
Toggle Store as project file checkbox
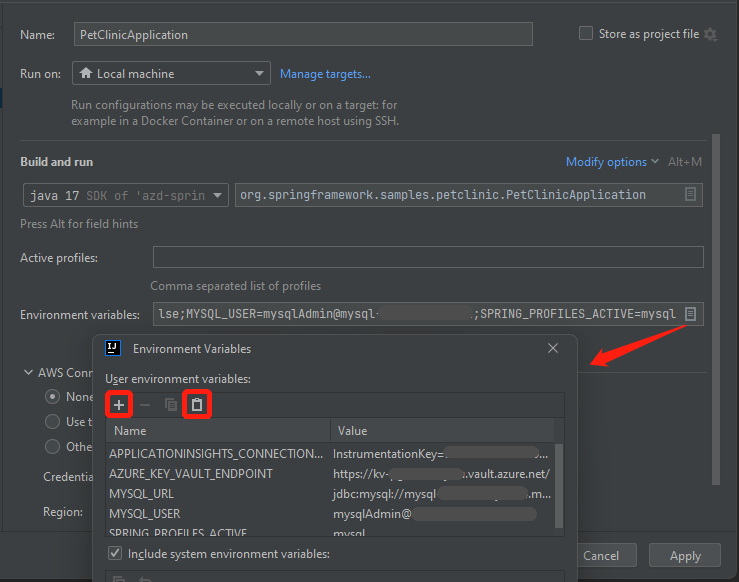pos(585,33)
